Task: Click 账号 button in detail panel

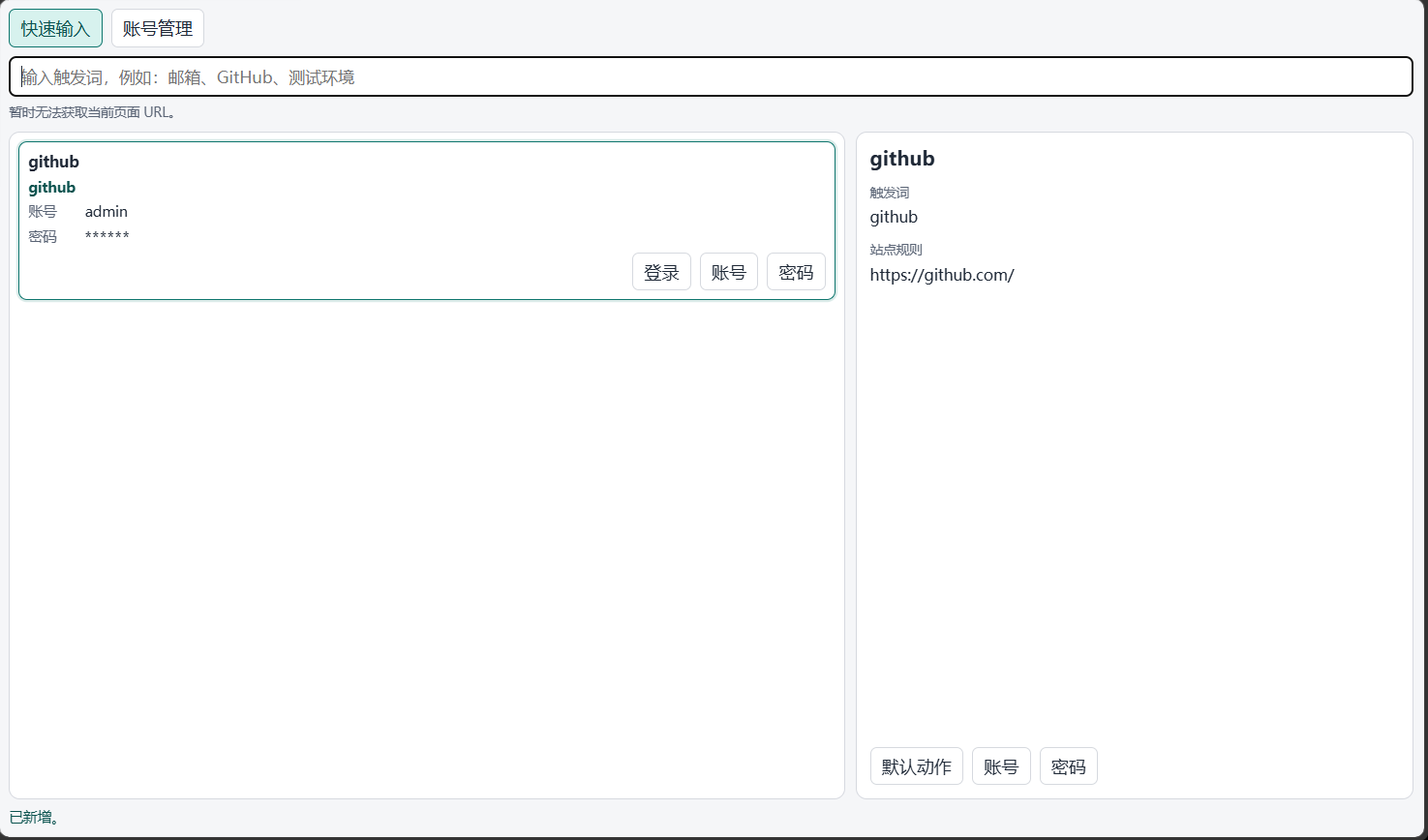Action: click(1001, 766)
